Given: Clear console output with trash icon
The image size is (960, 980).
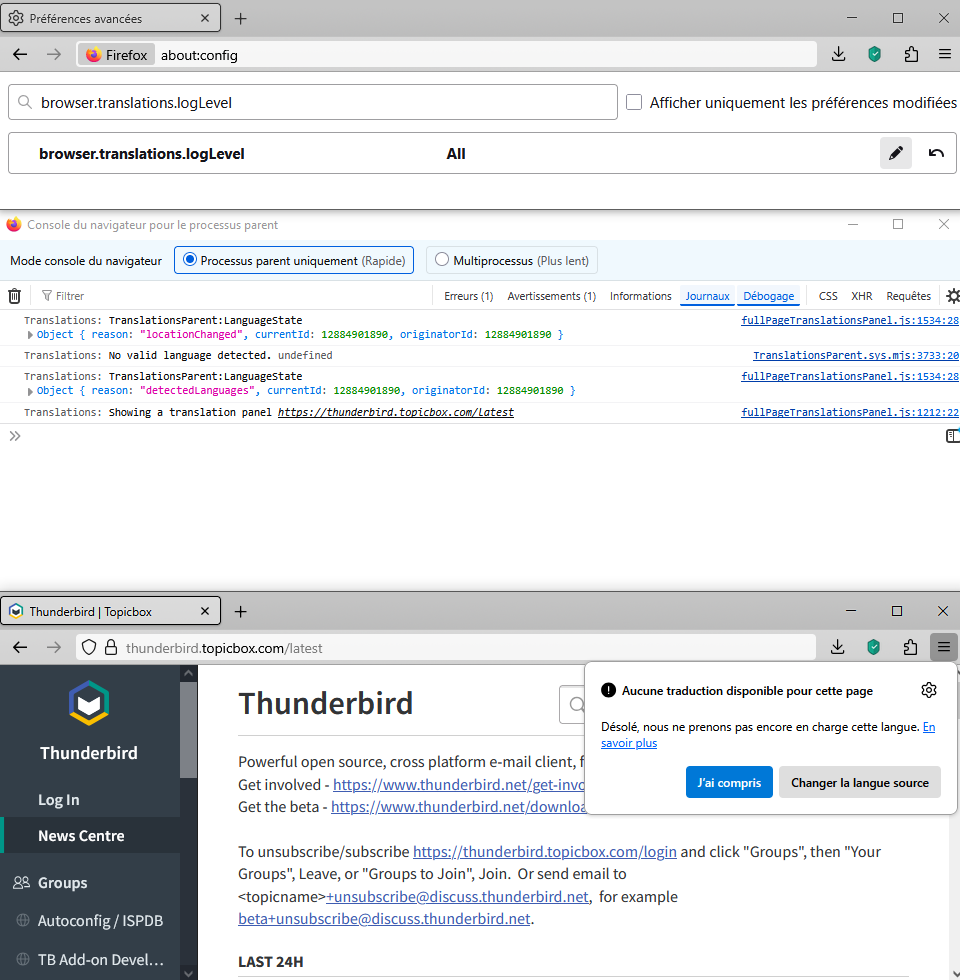Looking at the screenshot, I should pos(14,296).
